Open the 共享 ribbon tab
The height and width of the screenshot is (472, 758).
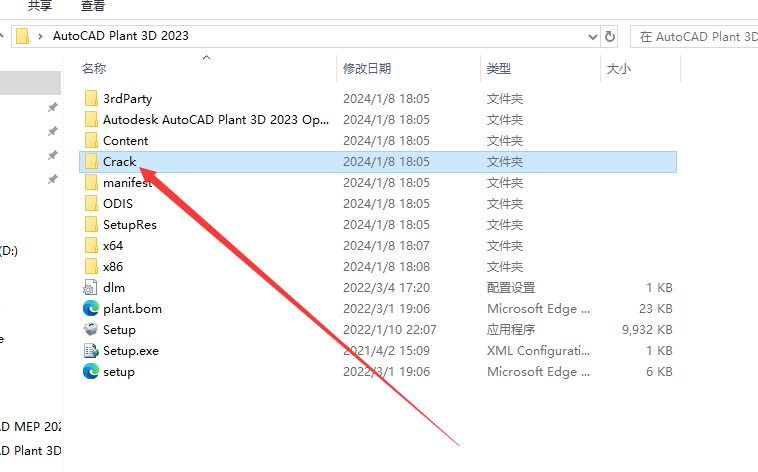pos(40,6)
